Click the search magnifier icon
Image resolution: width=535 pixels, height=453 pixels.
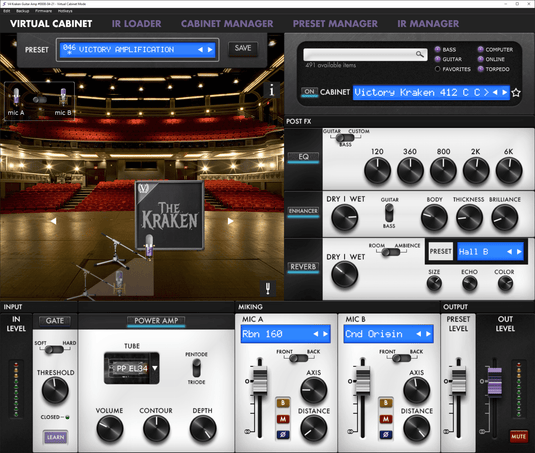[x=420, y=54]
